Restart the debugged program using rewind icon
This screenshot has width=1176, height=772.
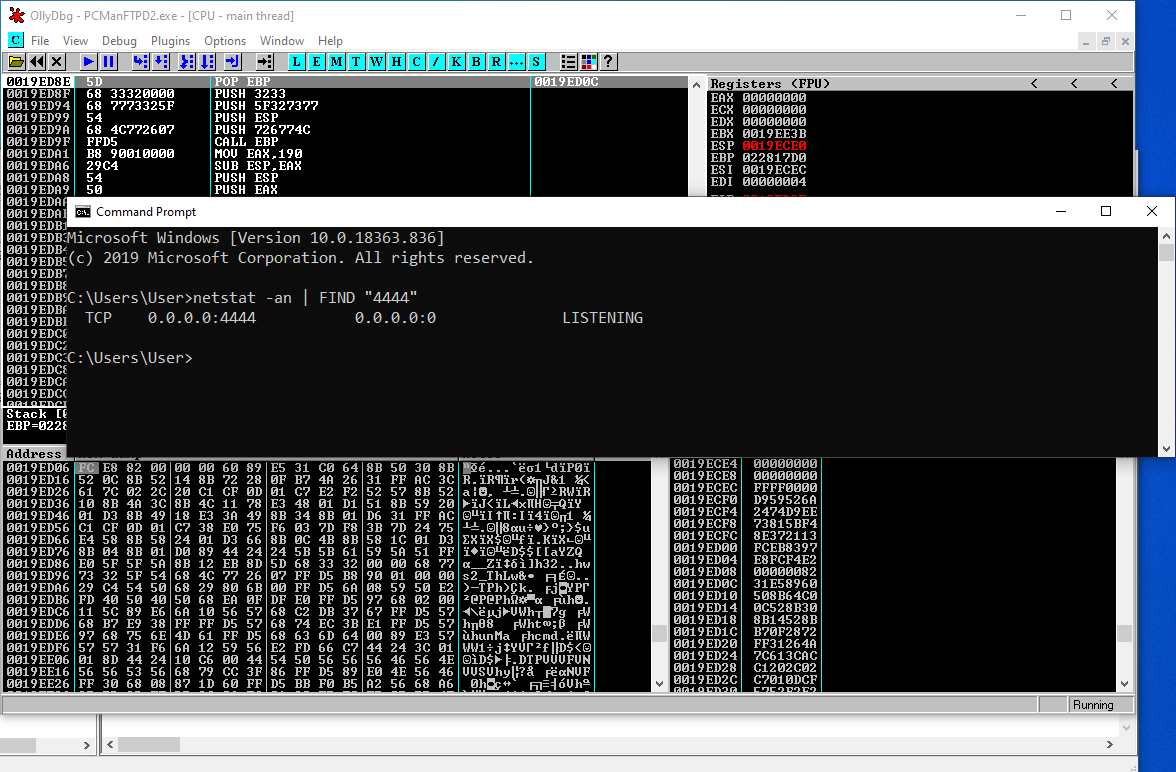pyautogui.click(x=36, y=62)
